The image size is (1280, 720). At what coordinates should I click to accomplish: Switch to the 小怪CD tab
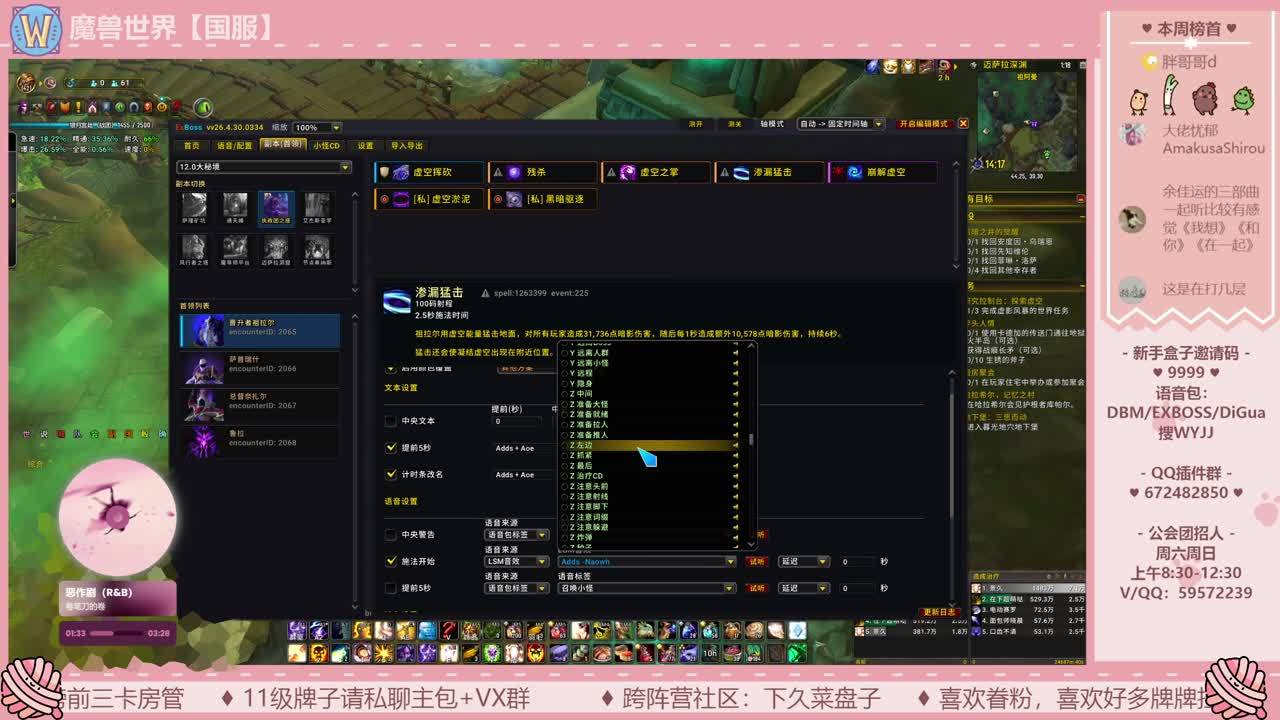click(x=327, y=146)
